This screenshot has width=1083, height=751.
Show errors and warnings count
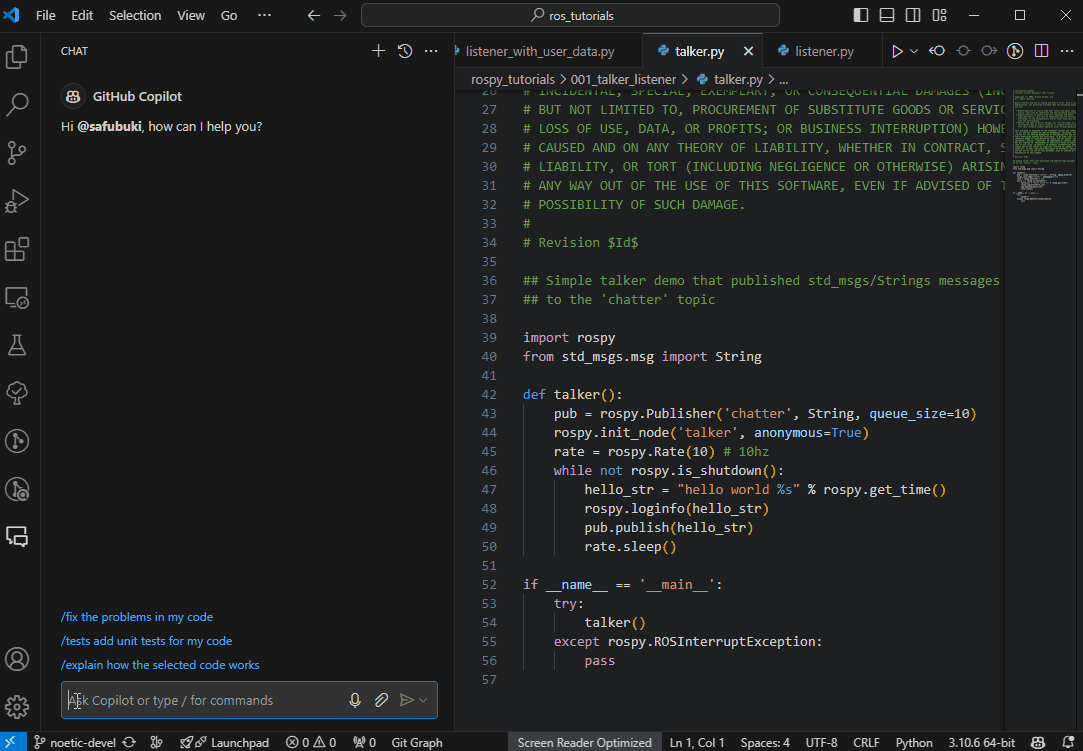311,742
